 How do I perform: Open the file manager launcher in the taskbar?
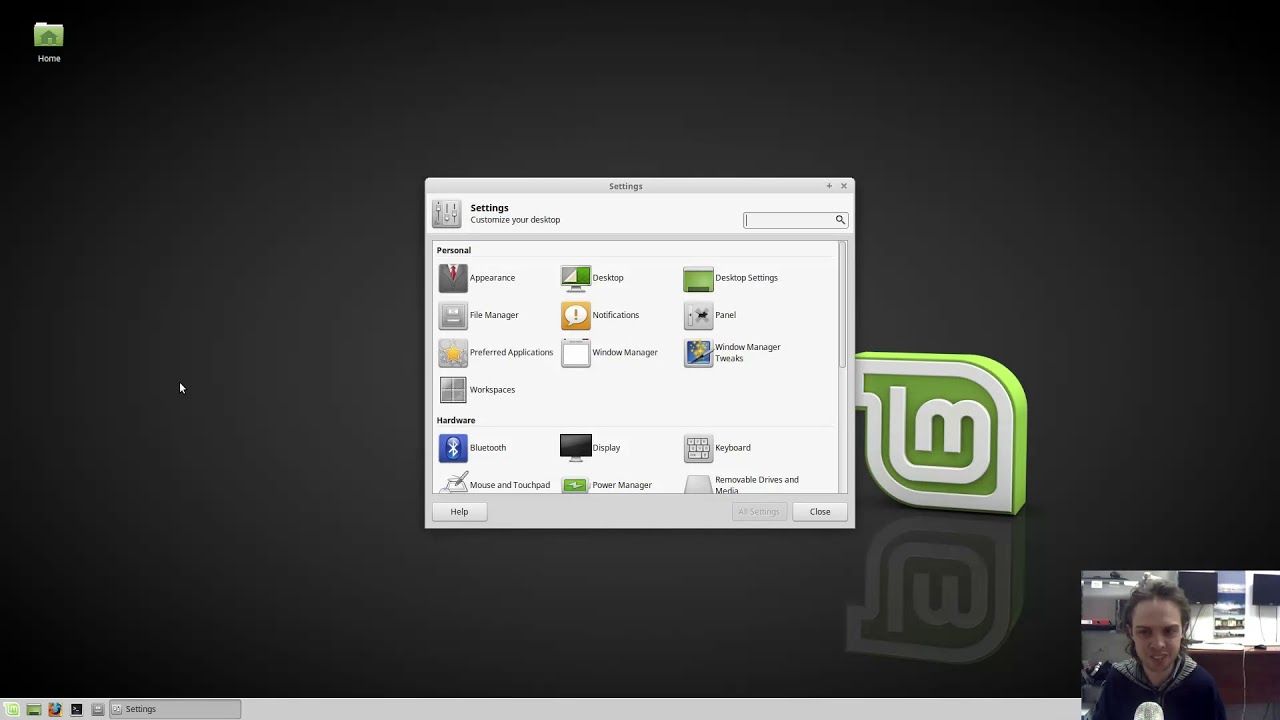97,709
